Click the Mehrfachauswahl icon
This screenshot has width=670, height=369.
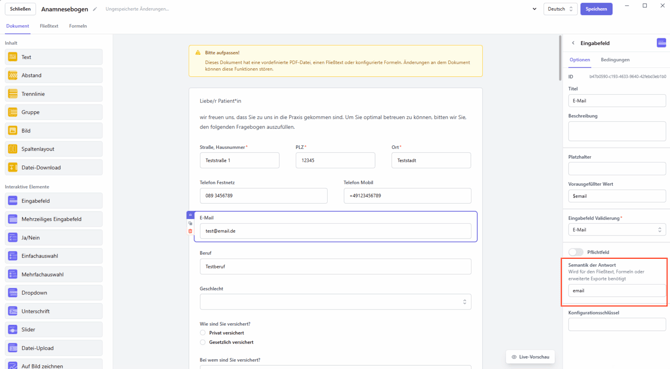pos(13,274)
